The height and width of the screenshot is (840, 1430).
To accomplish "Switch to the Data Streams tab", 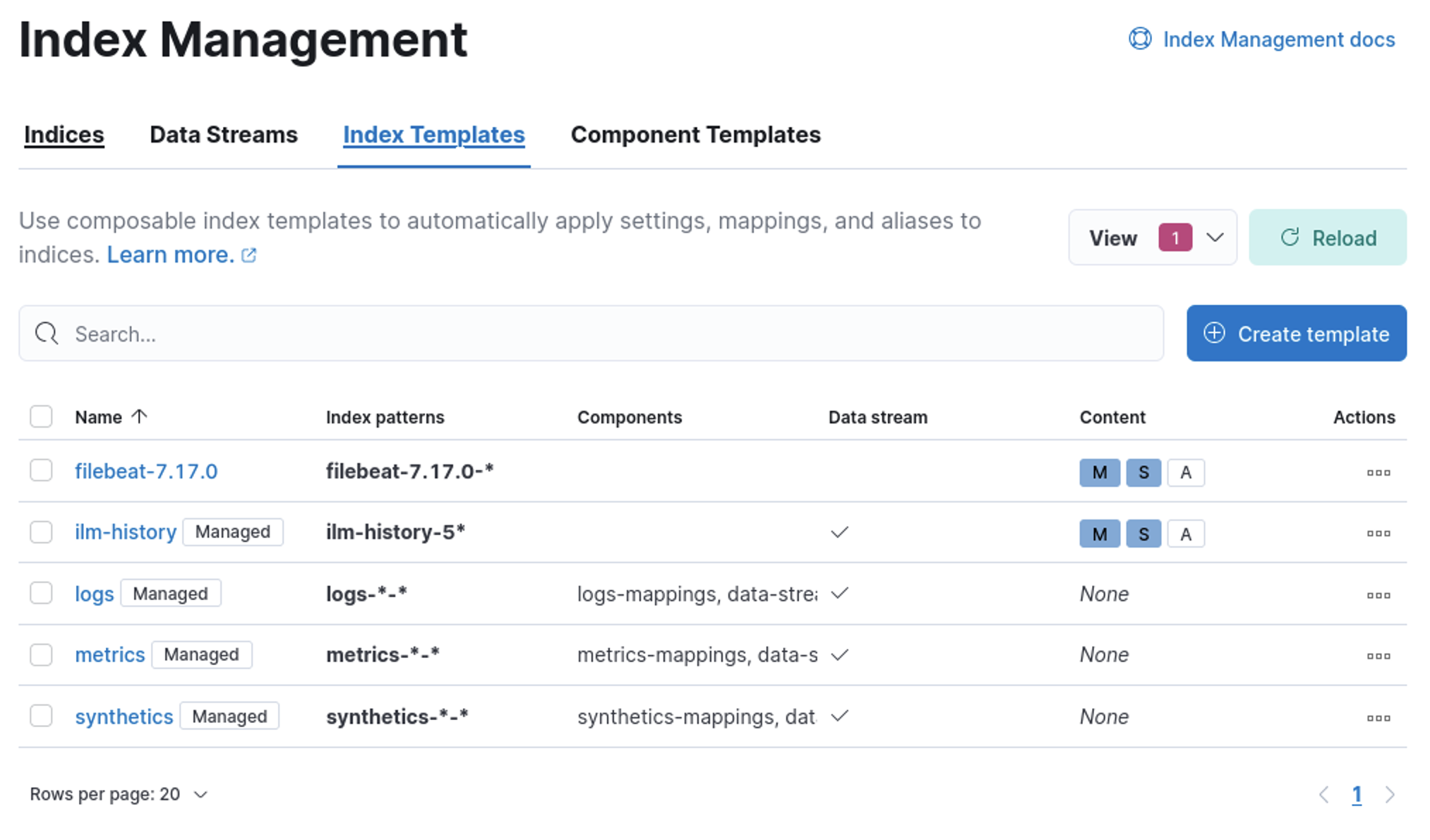I will tap(224, 135).
